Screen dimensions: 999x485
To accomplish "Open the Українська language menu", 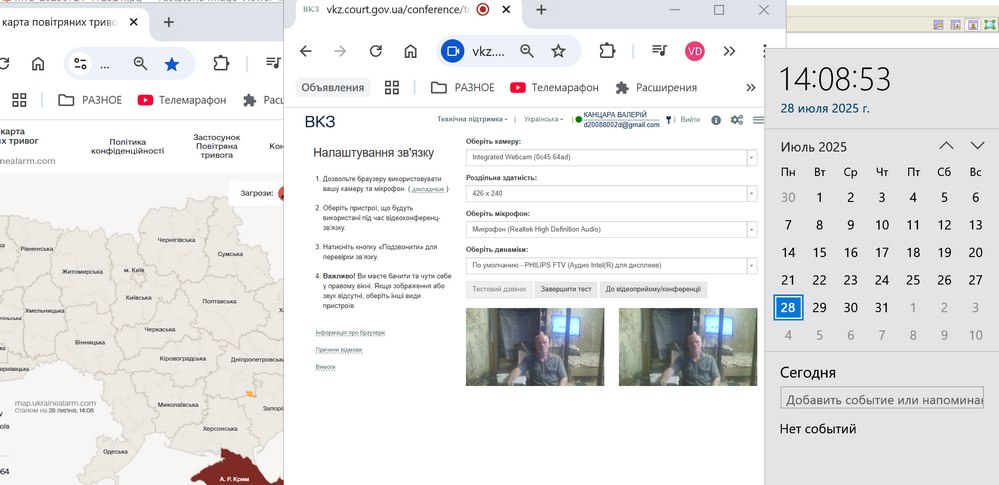I will click(542, 119).
